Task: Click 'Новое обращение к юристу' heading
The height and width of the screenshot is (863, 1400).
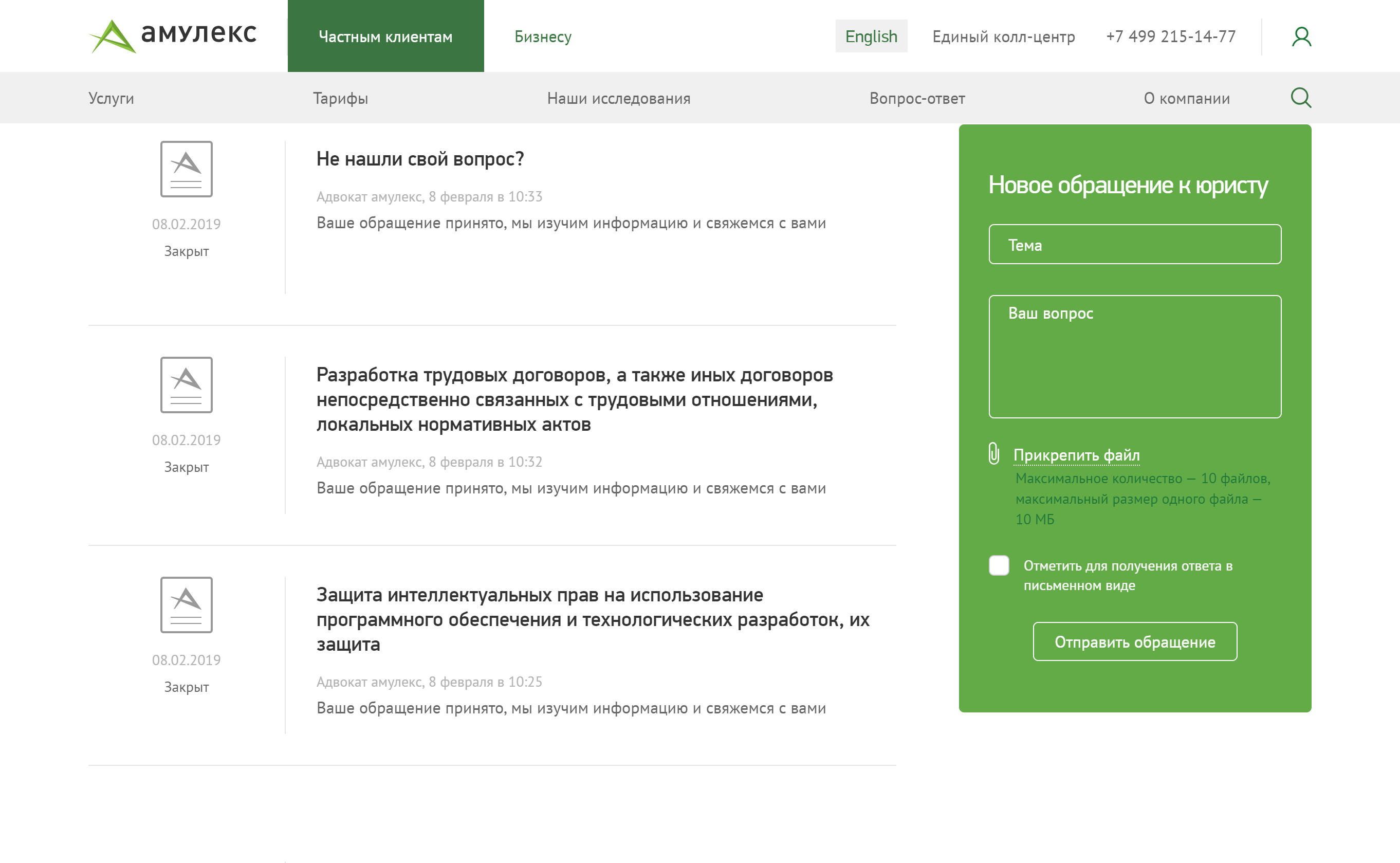Action: click(1128, 185)
